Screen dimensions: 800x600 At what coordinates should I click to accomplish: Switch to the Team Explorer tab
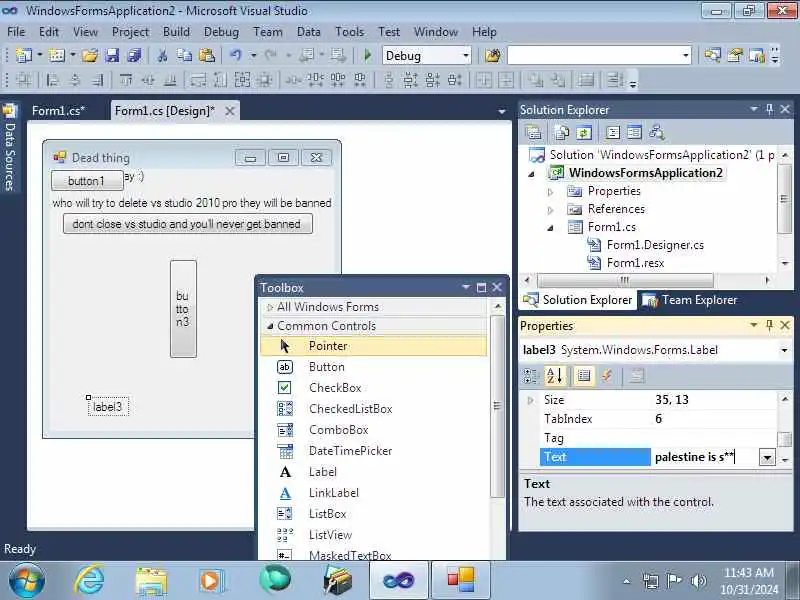pyautogui.click(x=689, y=300)
